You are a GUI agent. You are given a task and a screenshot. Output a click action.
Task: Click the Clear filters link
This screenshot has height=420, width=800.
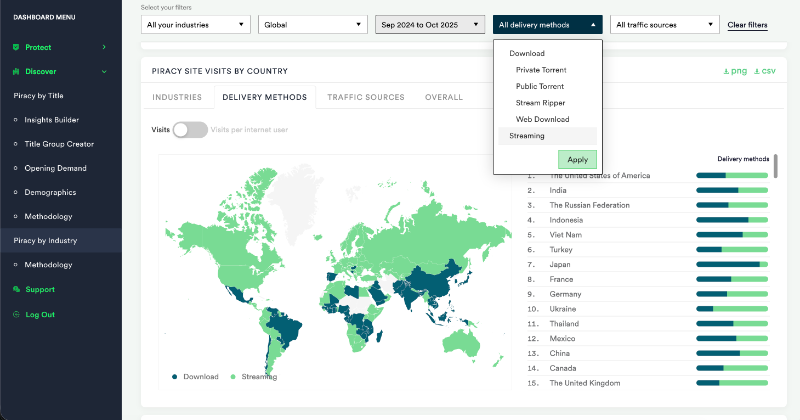point(747,25)
